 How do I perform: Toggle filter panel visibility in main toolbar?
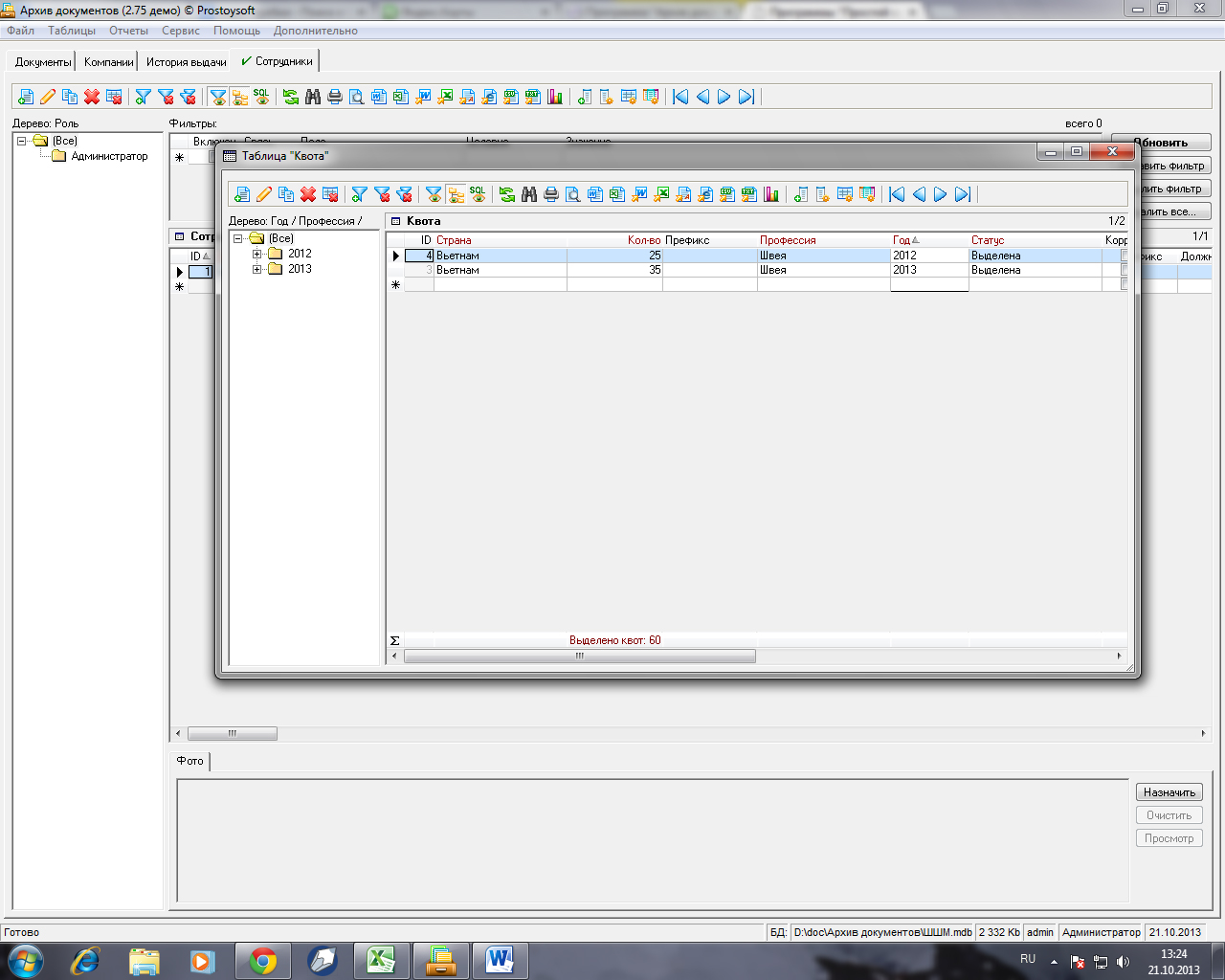point(218,97)
